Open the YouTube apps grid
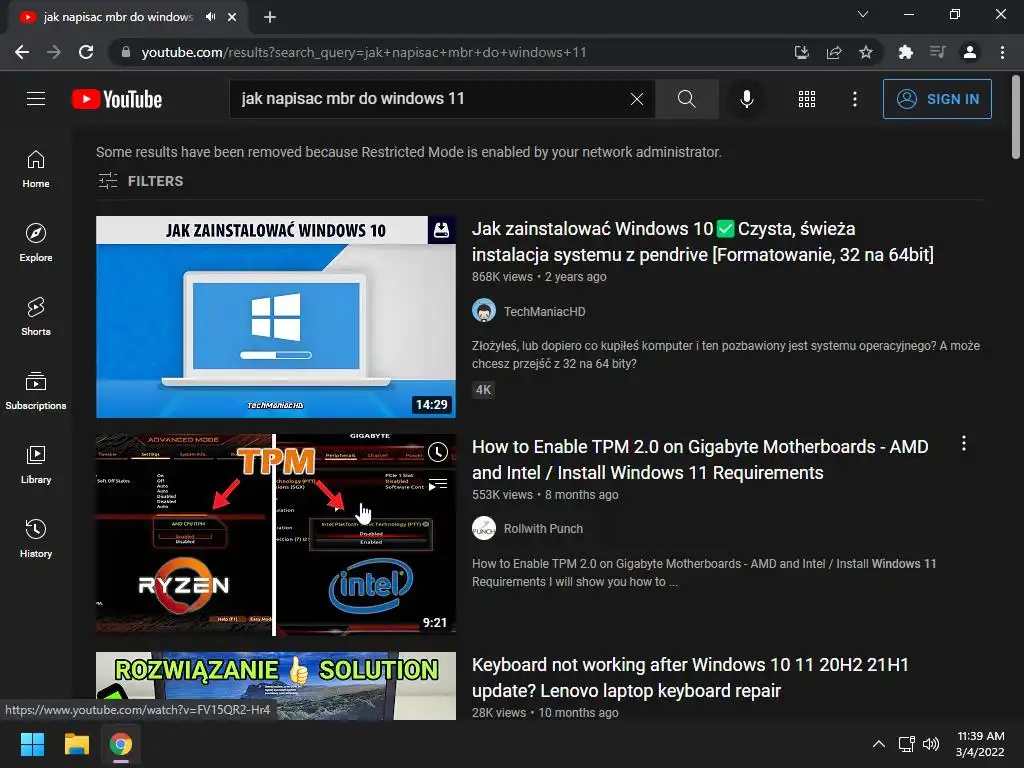Viewport: 1024px width, 768px height. click(x=807, y=99)
